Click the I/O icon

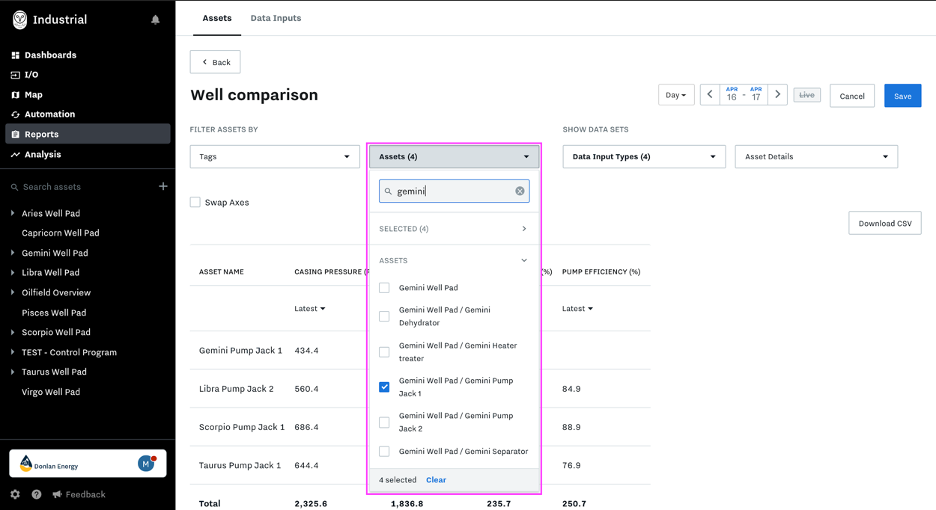16,75
